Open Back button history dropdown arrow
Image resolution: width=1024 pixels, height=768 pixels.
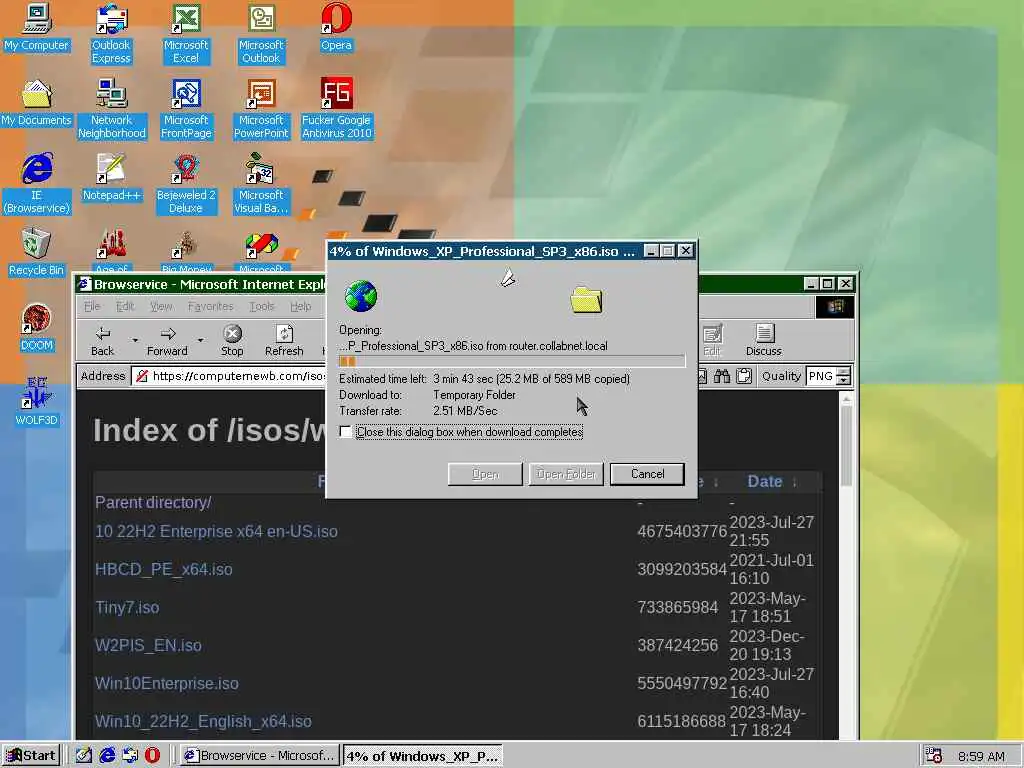135,340
